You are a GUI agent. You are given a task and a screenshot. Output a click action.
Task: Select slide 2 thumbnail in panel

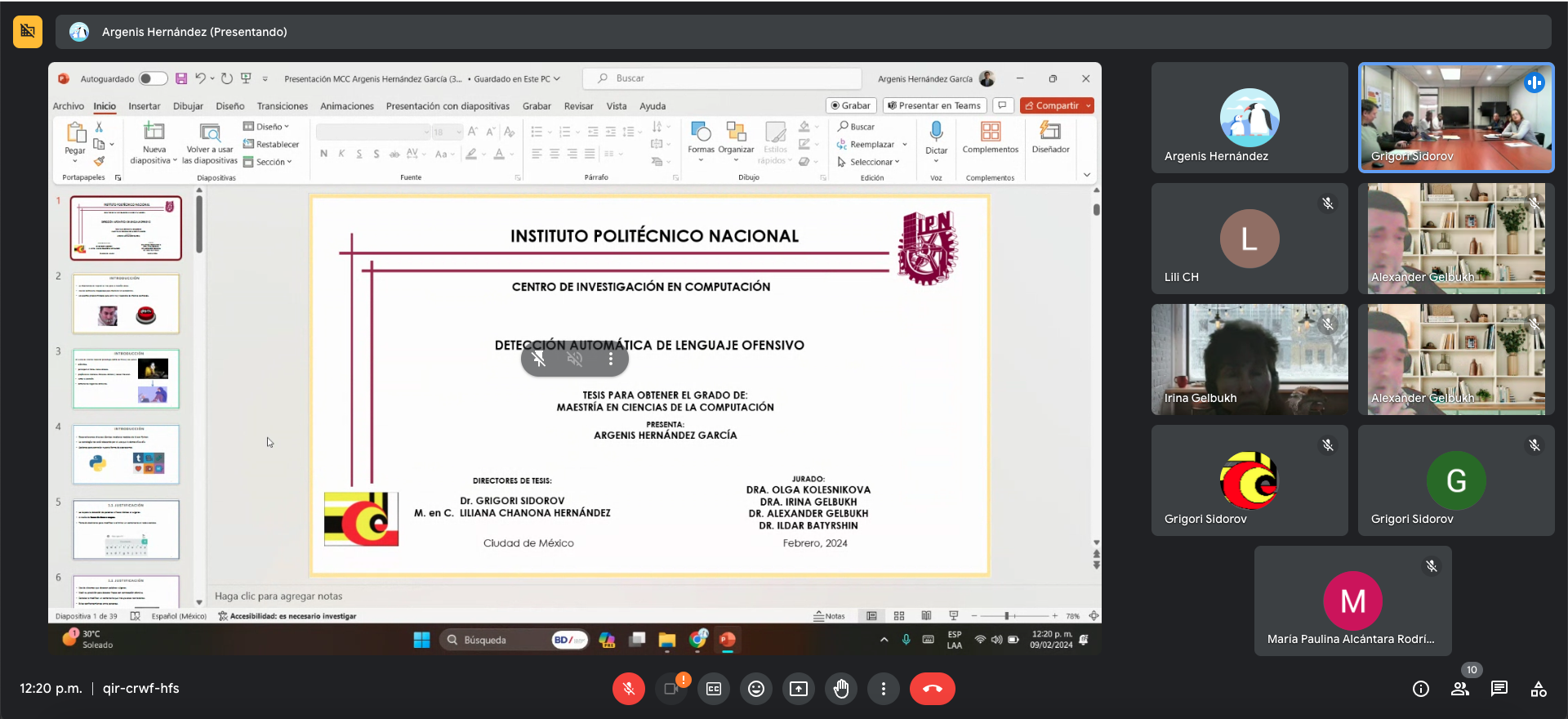pos(126,304)
